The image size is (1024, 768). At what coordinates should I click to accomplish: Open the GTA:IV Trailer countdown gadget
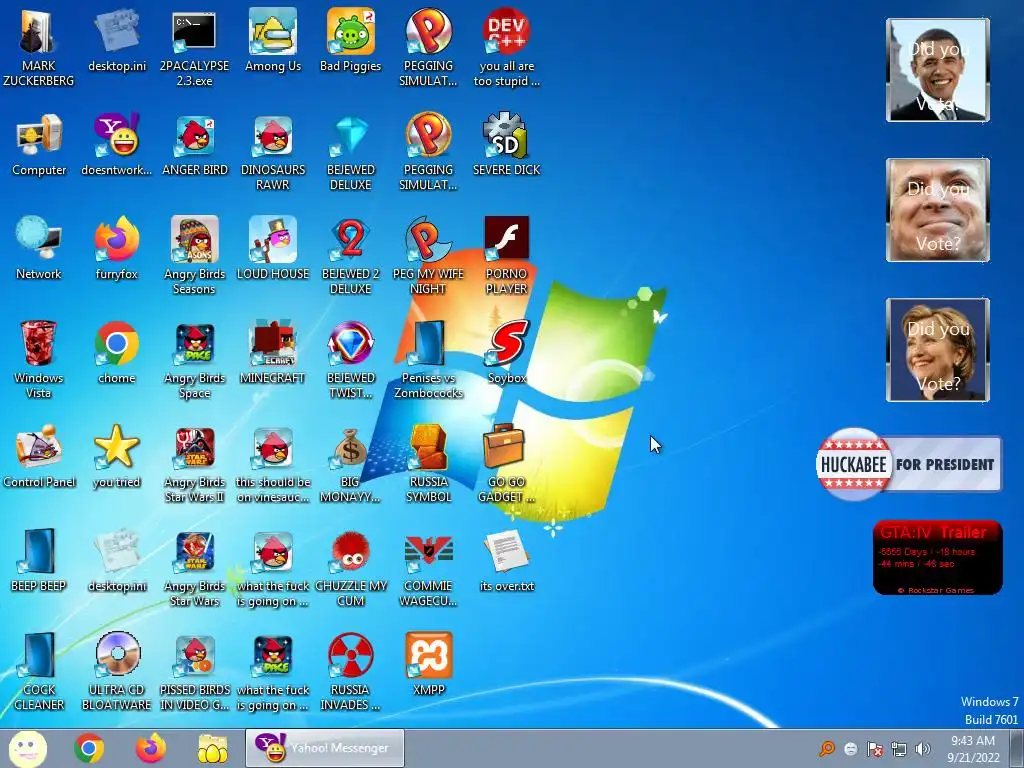[x=938, y=558]
